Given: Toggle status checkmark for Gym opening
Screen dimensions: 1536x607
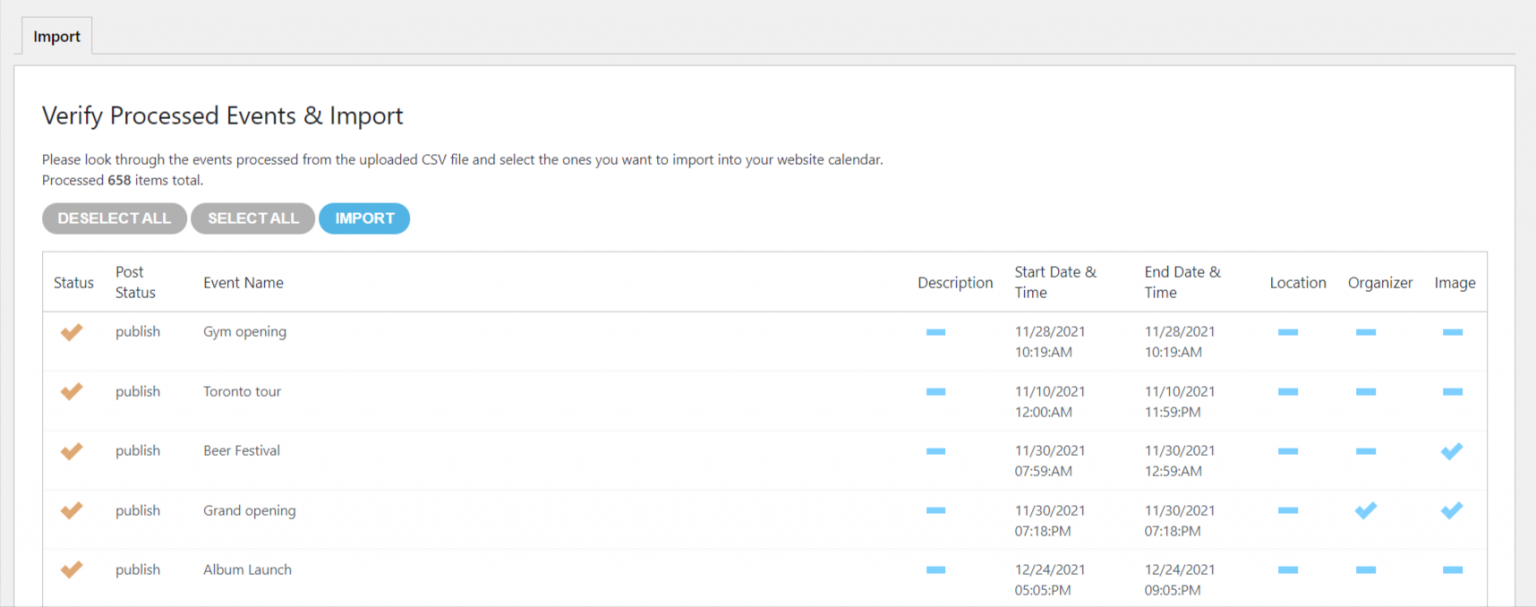Looking at the screenshot, I should [x=71, y=332].
